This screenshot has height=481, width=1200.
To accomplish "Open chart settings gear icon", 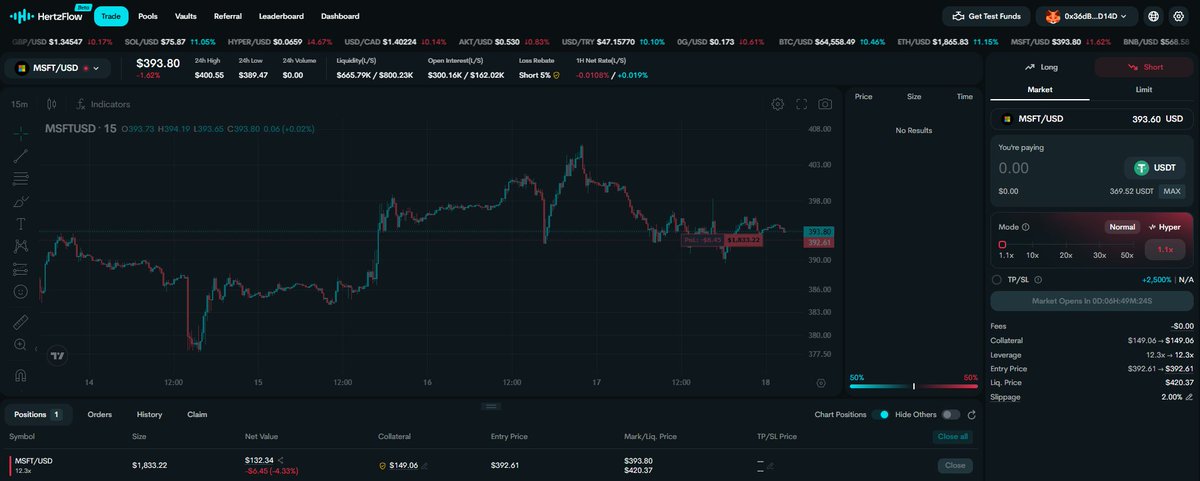I will click(777, 104).
